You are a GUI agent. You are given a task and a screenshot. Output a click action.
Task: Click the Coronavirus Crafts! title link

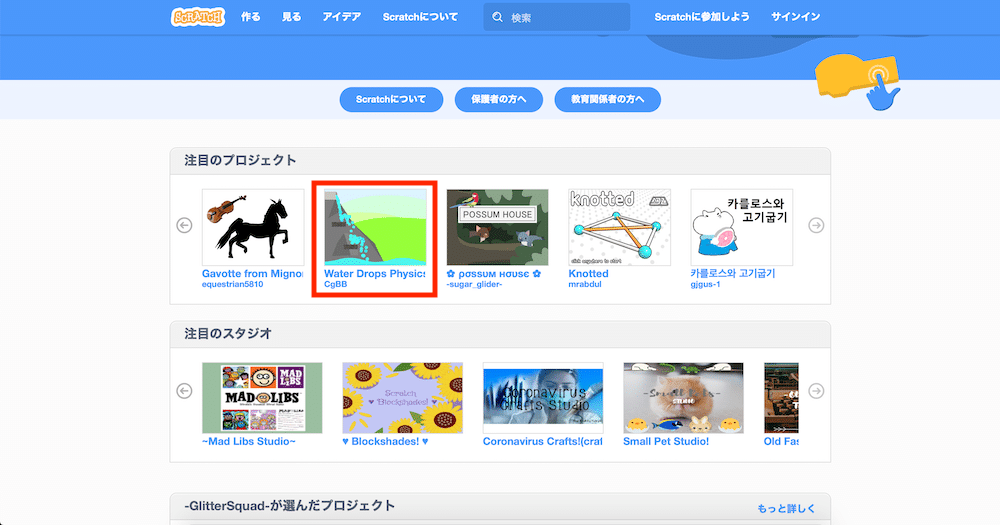pyautogui.click(x=543, y=441)
